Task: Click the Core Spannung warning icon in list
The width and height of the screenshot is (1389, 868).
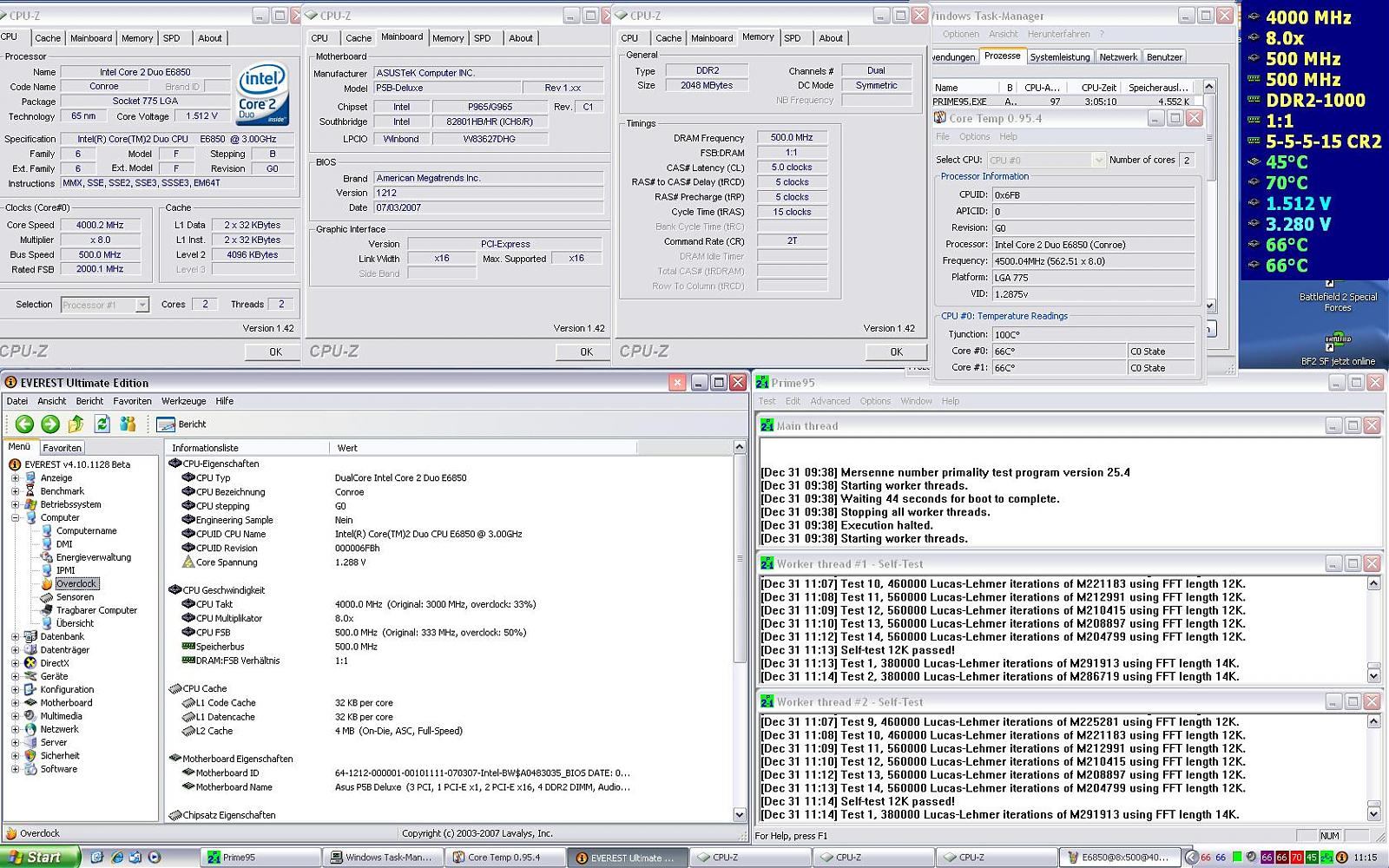Action: [x=188, y=562]
